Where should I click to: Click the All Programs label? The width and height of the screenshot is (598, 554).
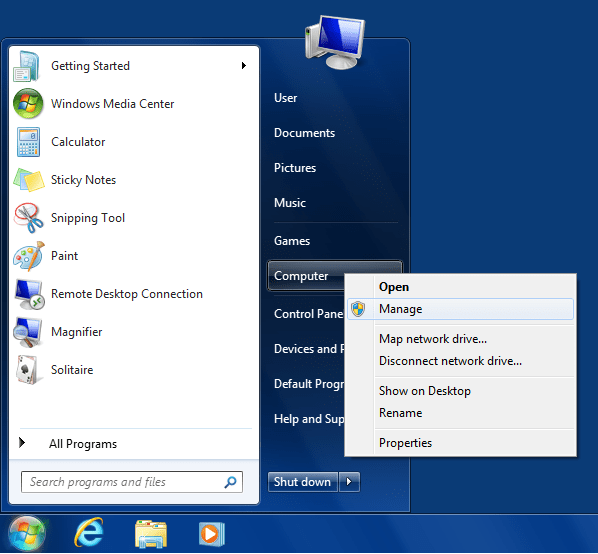(x=83, y=444)
